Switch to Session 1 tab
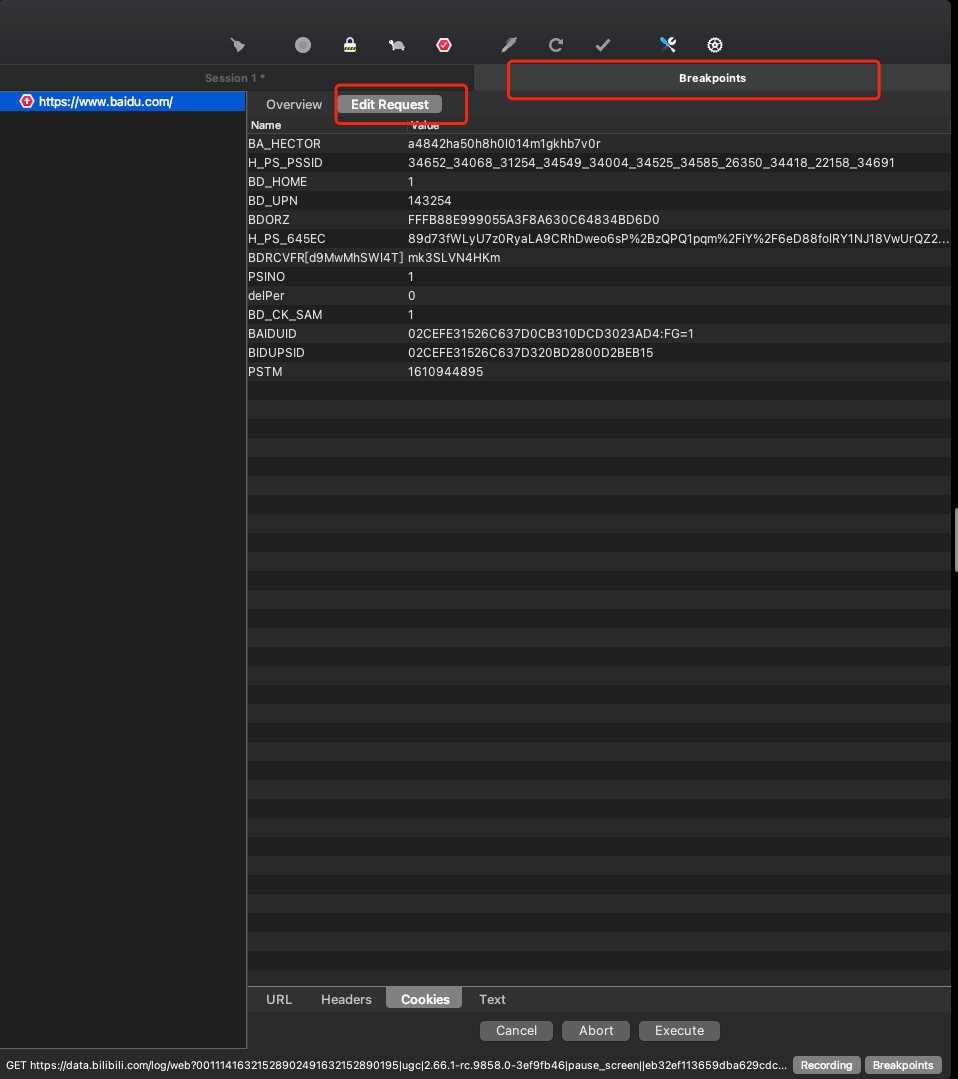 click(235, 78)
